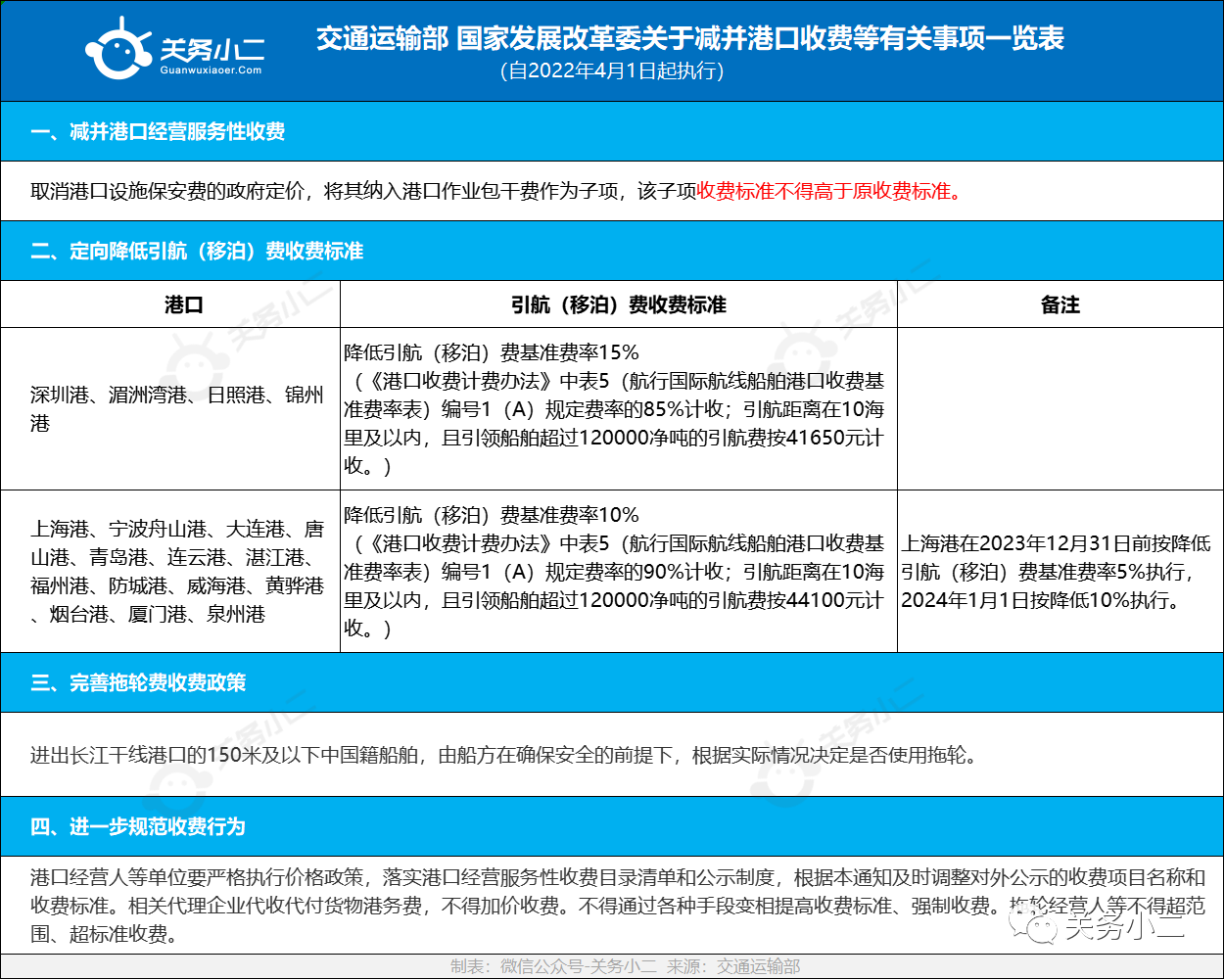
Task: Click the remark about 上海港在2023年12月31日前
Action: pyautogui.click(x=1060, y=571)
